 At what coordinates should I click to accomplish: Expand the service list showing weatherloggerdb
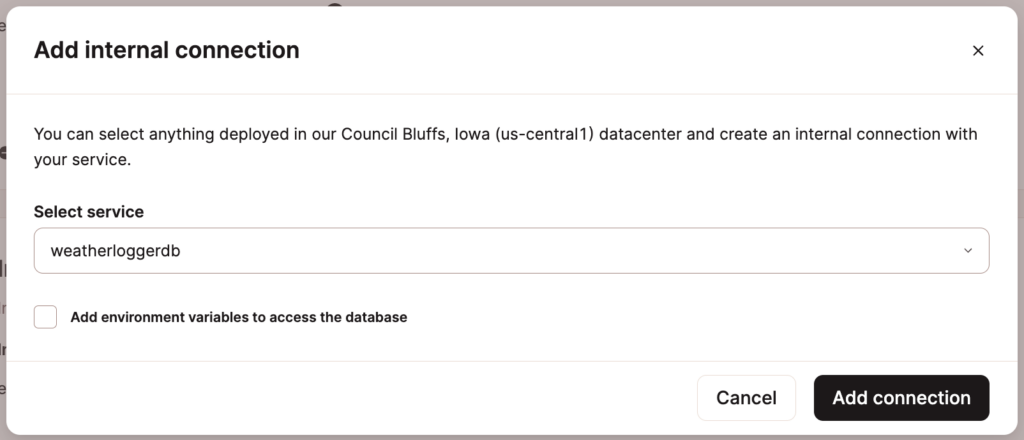tap(511, 251)
